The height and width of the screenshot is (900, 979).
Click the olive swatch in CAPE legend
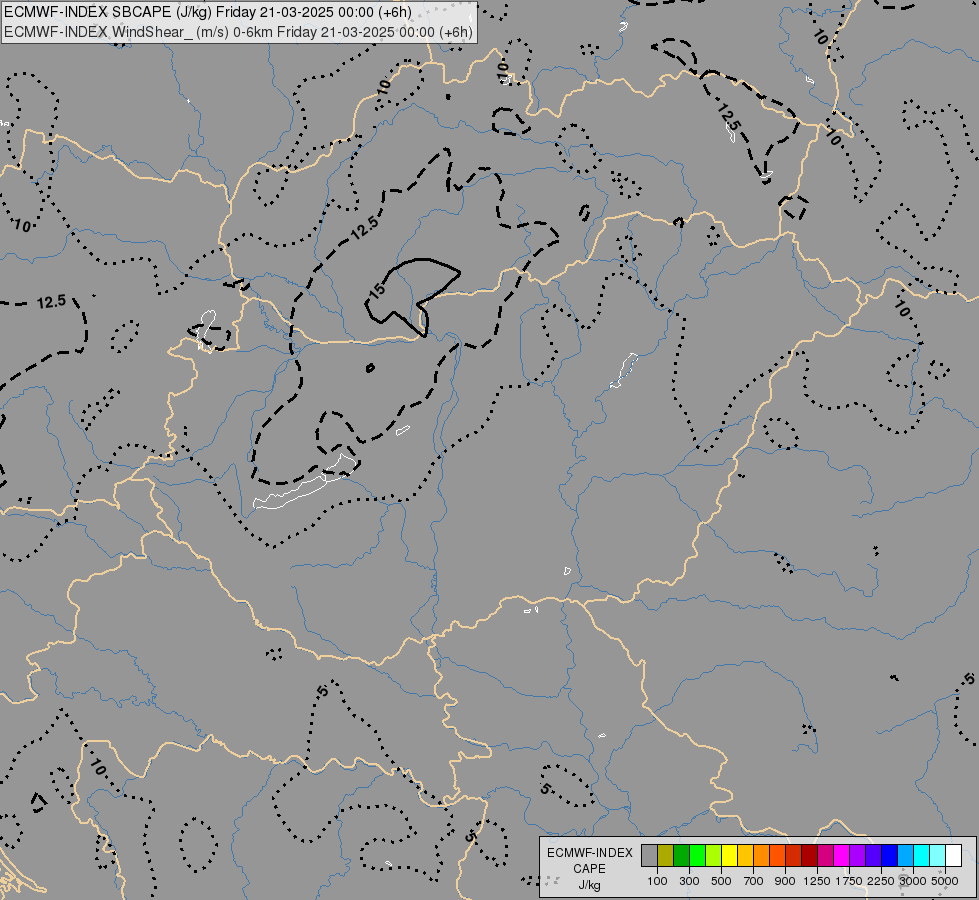pyautogui.click(x=666, y=855)
